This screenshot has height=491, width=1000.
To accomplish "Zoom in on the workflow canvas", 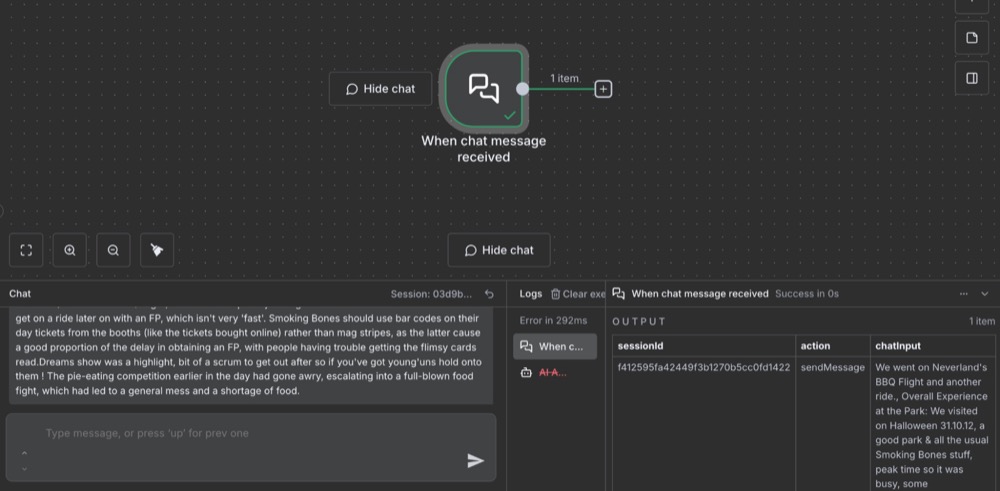I will click(70, 250).
